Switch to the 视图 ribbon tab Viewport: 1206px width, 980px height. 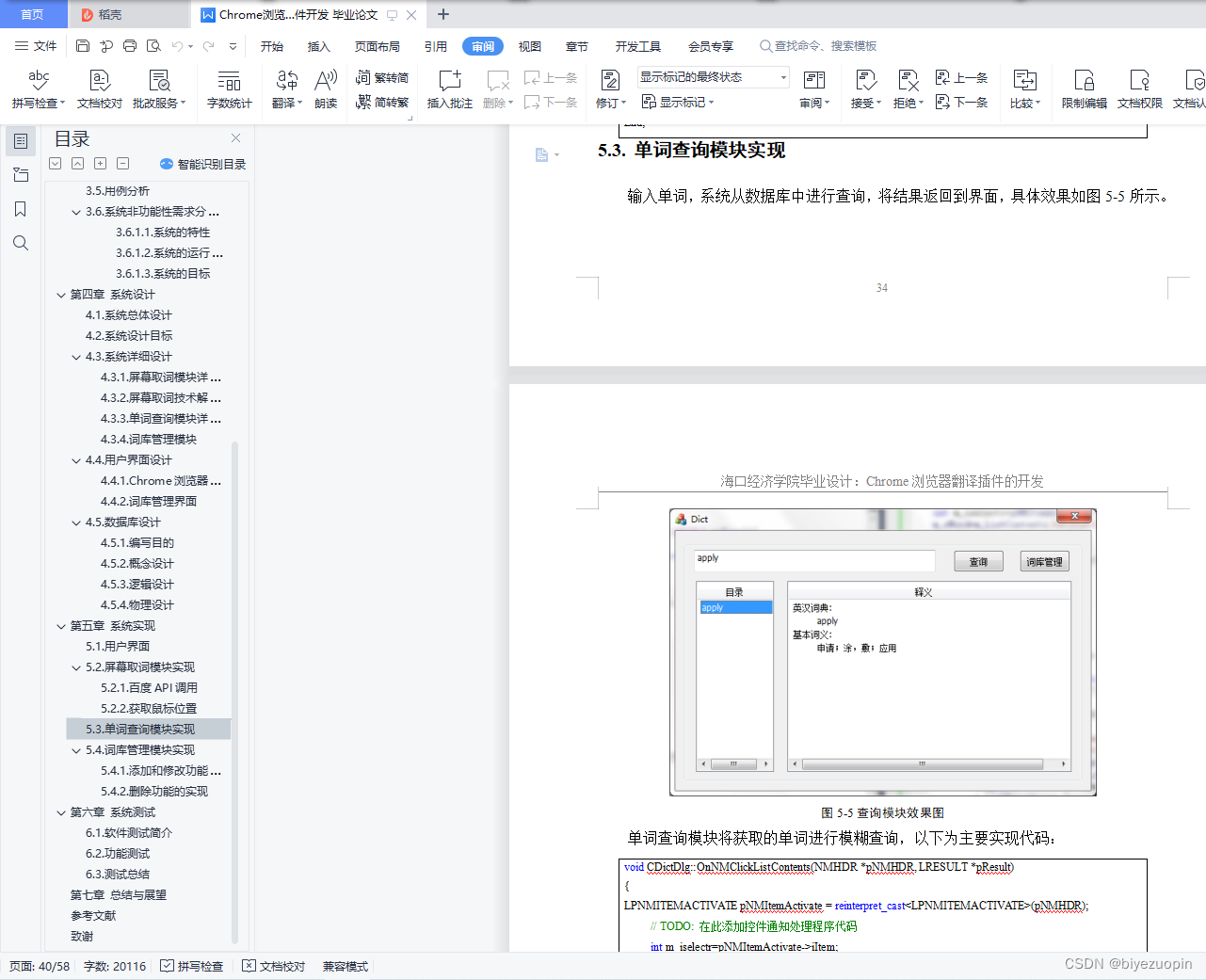pos(530,46)
